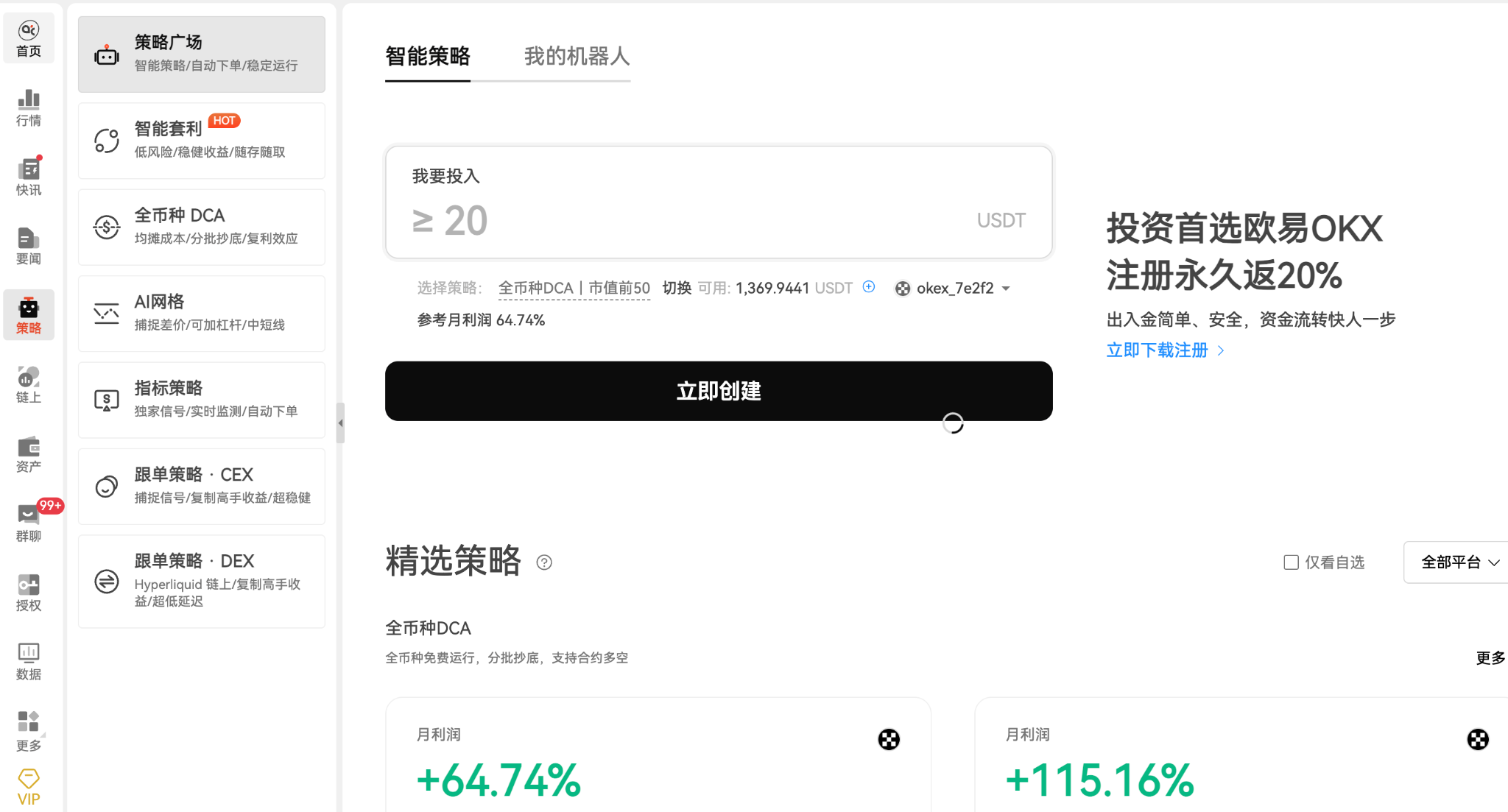The image size is (1508, 812).
Task: Open the 数据 data icon
Action: tap(29, 661)
